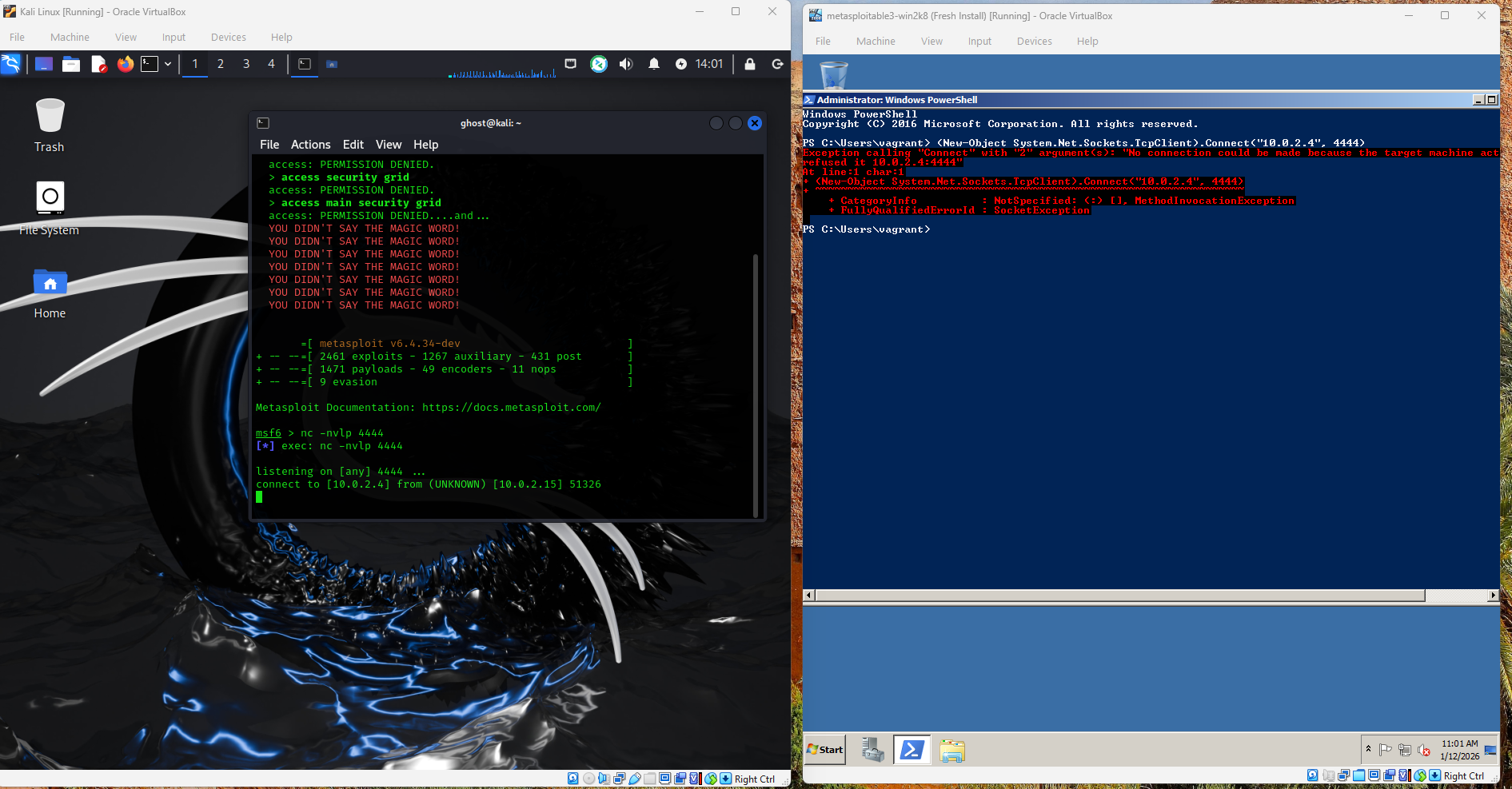Click the Windows Start button
Screen dimensions: 1512x789
pyautogui.click(x=825, y=750)
